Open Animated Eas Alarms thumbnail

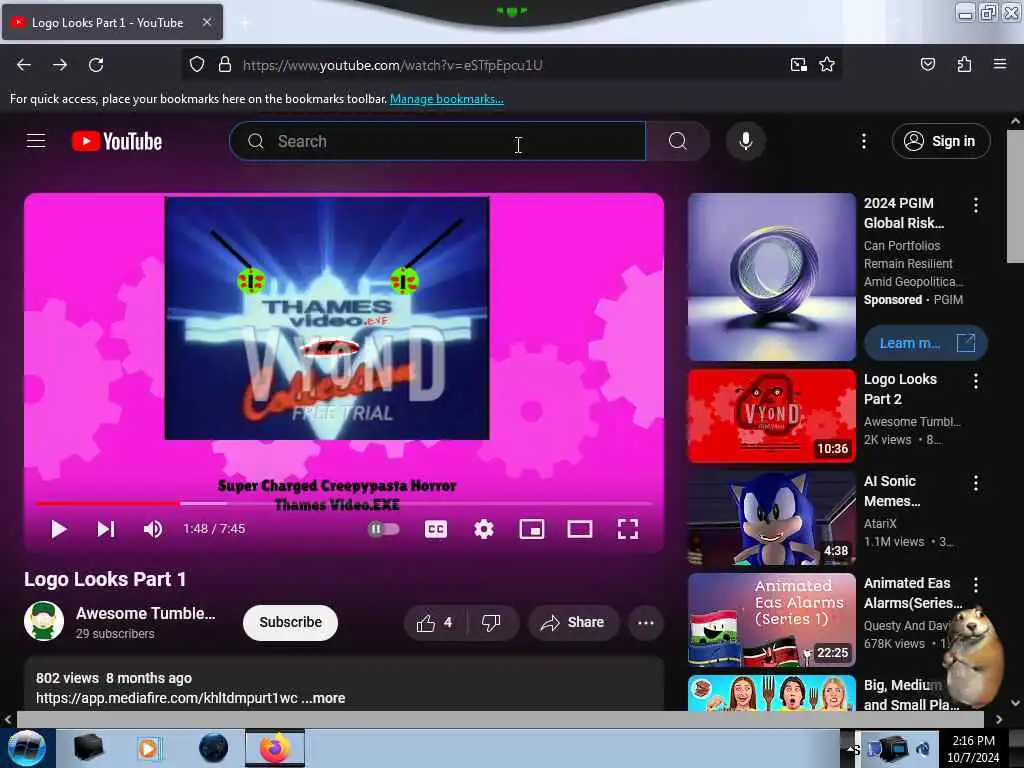point(772,620)
